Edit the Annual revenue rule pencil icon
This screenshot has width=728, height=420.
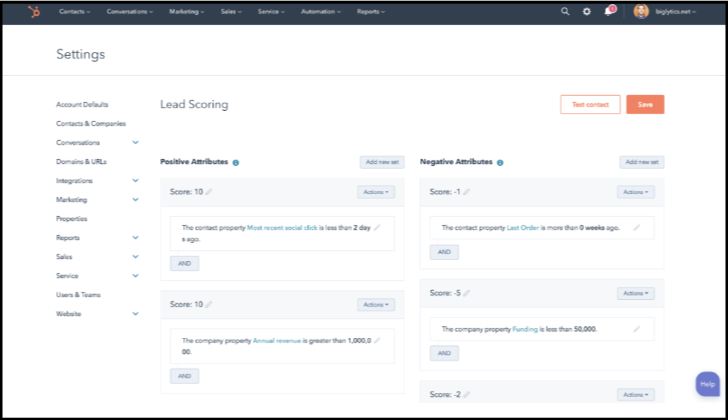(x=377, y=341)
